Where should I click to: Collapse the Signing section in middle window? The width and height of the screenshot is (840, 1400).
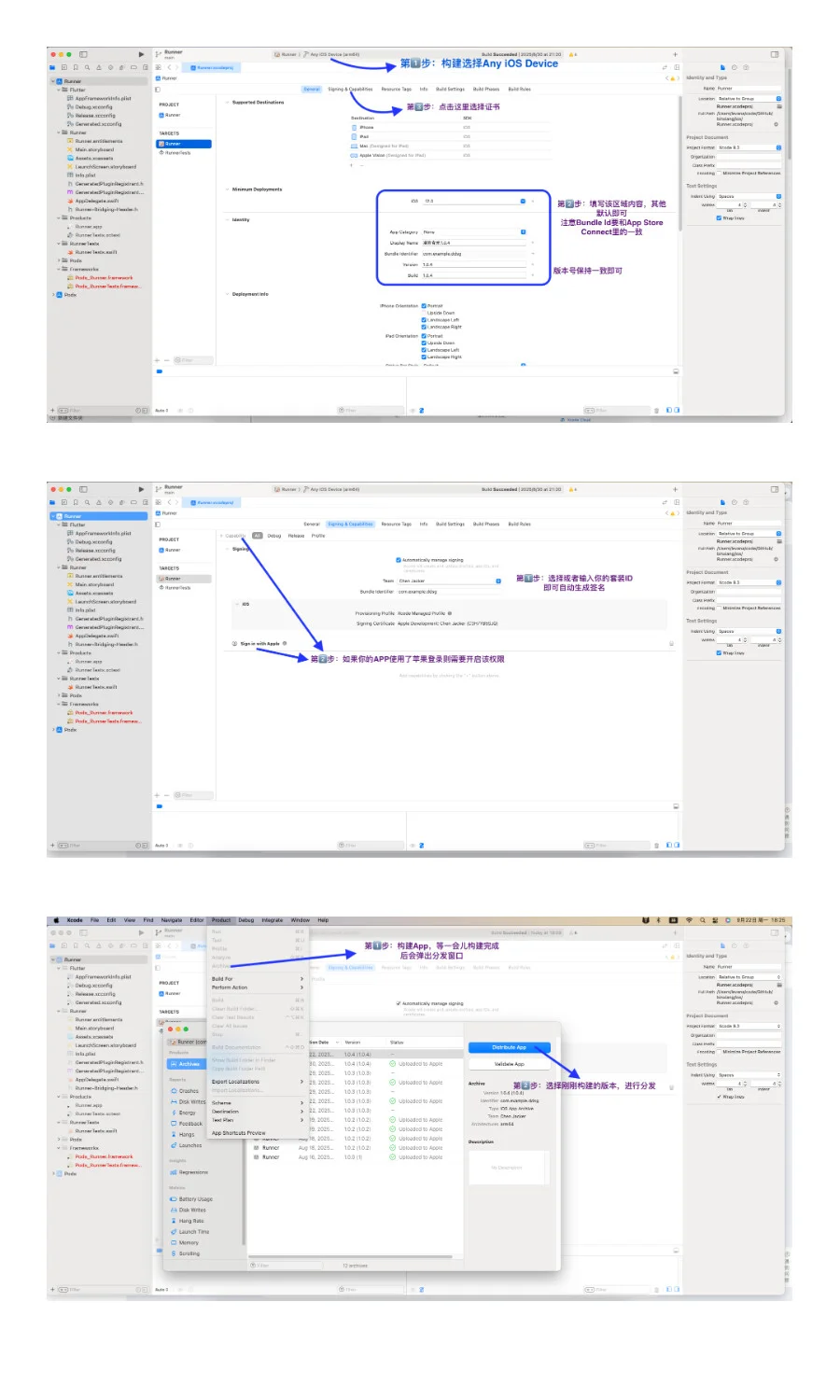point(227,549)
